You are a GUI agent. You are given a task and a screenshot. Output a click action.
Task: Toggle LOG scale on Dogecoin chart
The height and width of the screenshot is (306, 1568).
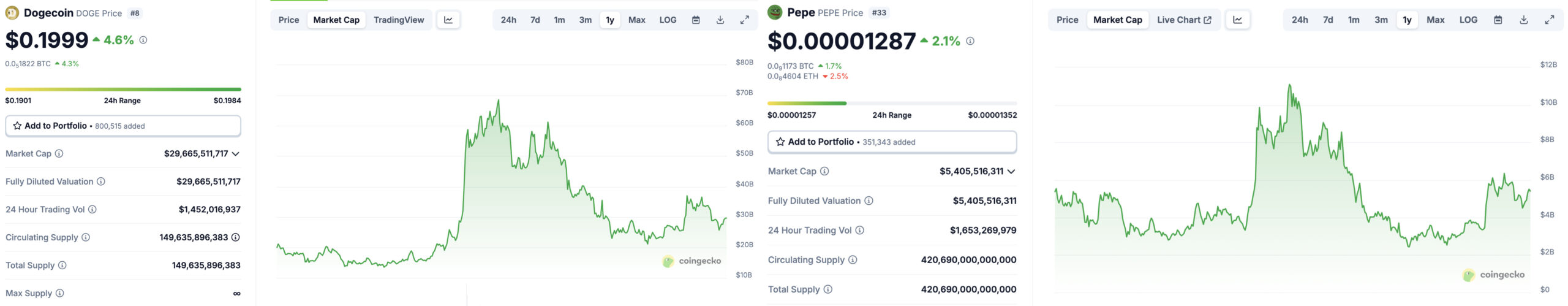668,20
